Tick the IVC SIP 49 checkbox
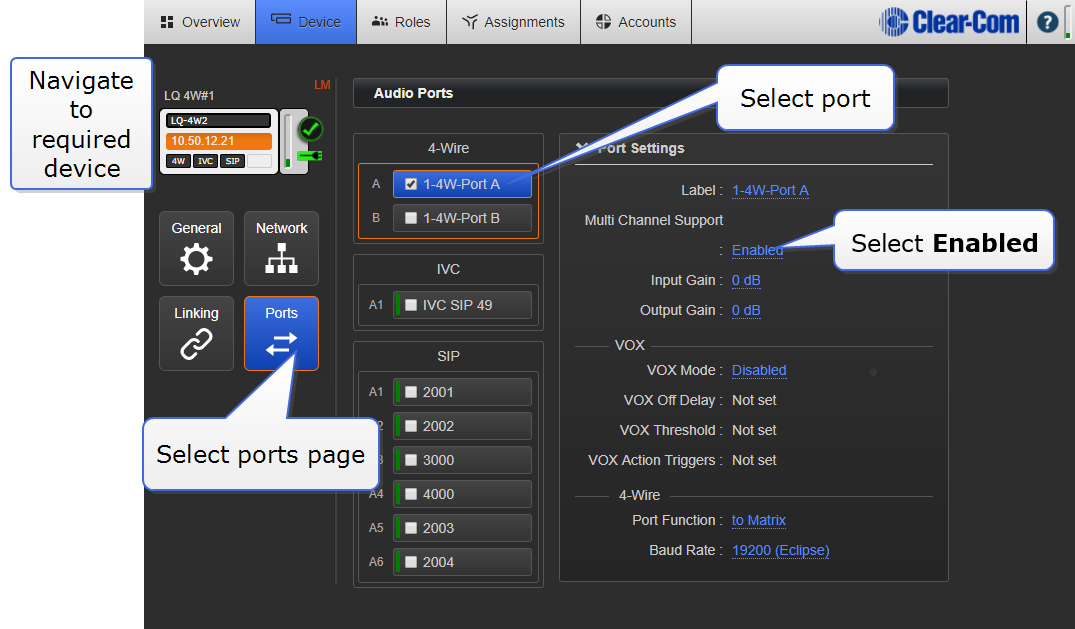The width and height of the screenshot is (1075, 629). (x=411, y=305)
